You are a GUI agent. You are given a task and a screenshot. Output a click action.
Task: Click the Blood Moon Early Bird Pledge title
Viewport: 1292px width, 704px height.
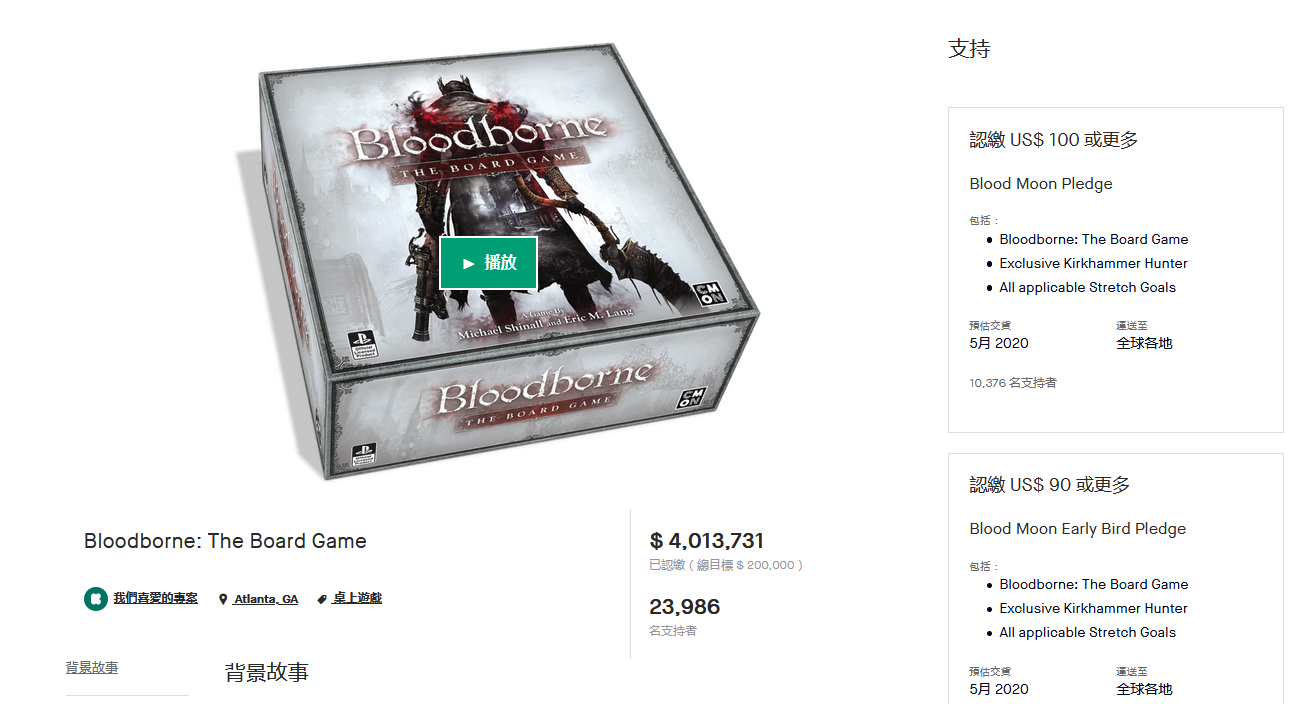pos(1077,529)
